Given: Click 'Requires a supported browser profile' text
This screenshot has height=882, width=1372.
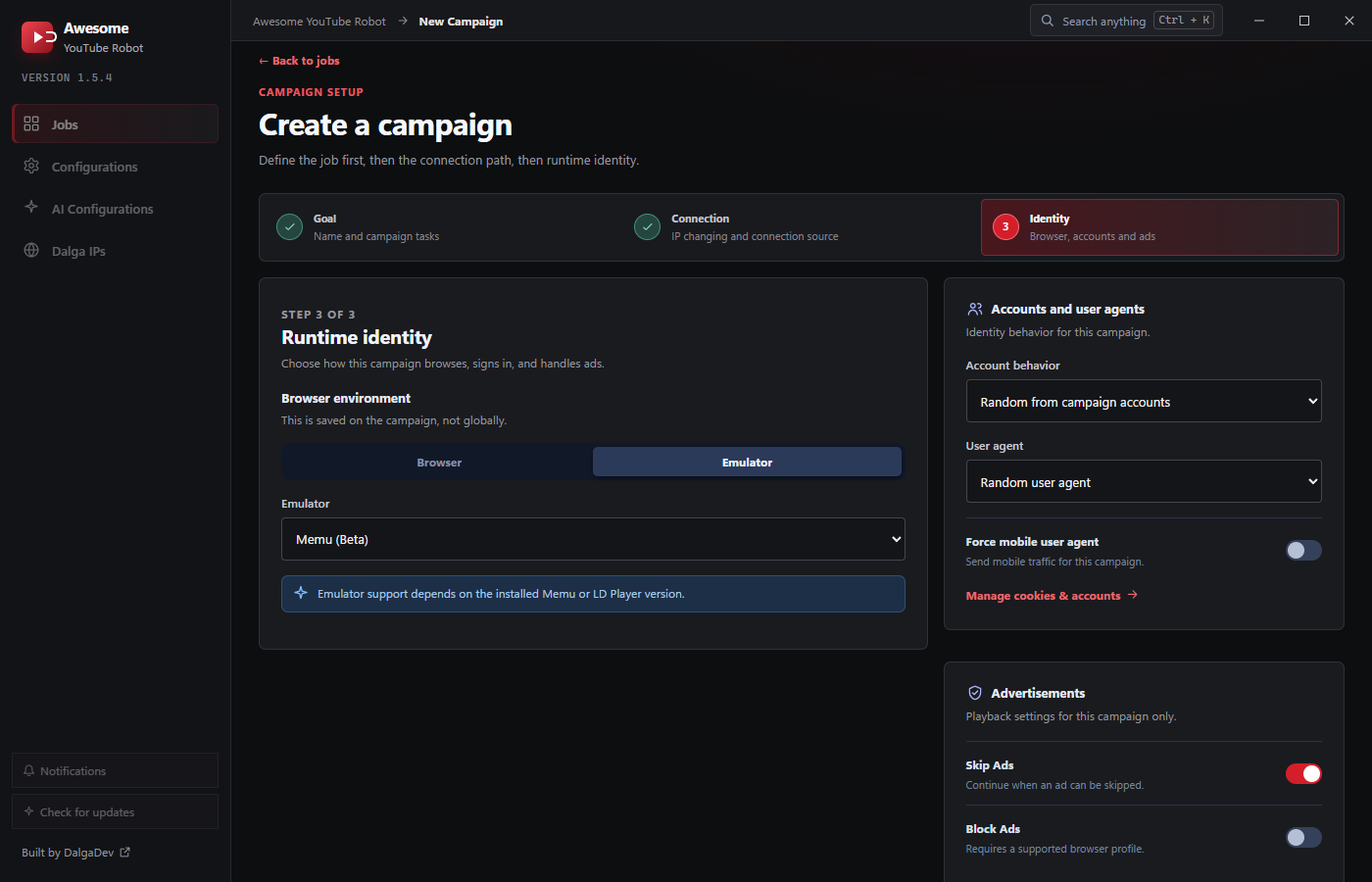Looking at the screenshot, I should (x=1054, y=849).
